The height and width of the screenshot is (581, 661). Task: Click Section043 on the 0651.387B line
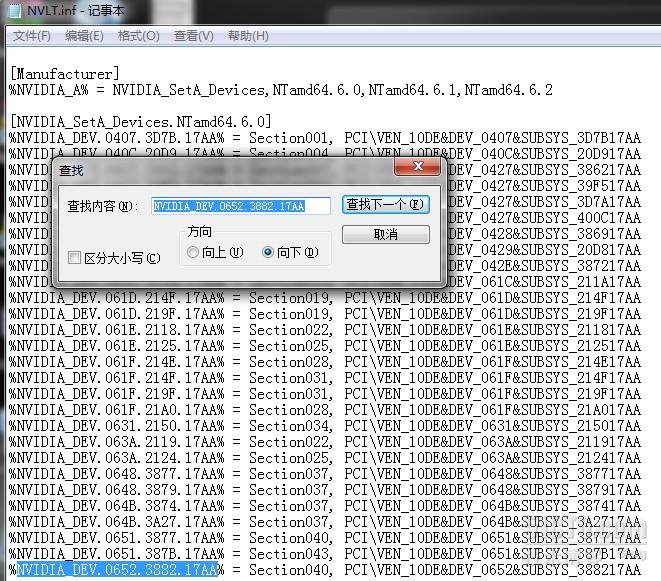[x=290, y=554]
